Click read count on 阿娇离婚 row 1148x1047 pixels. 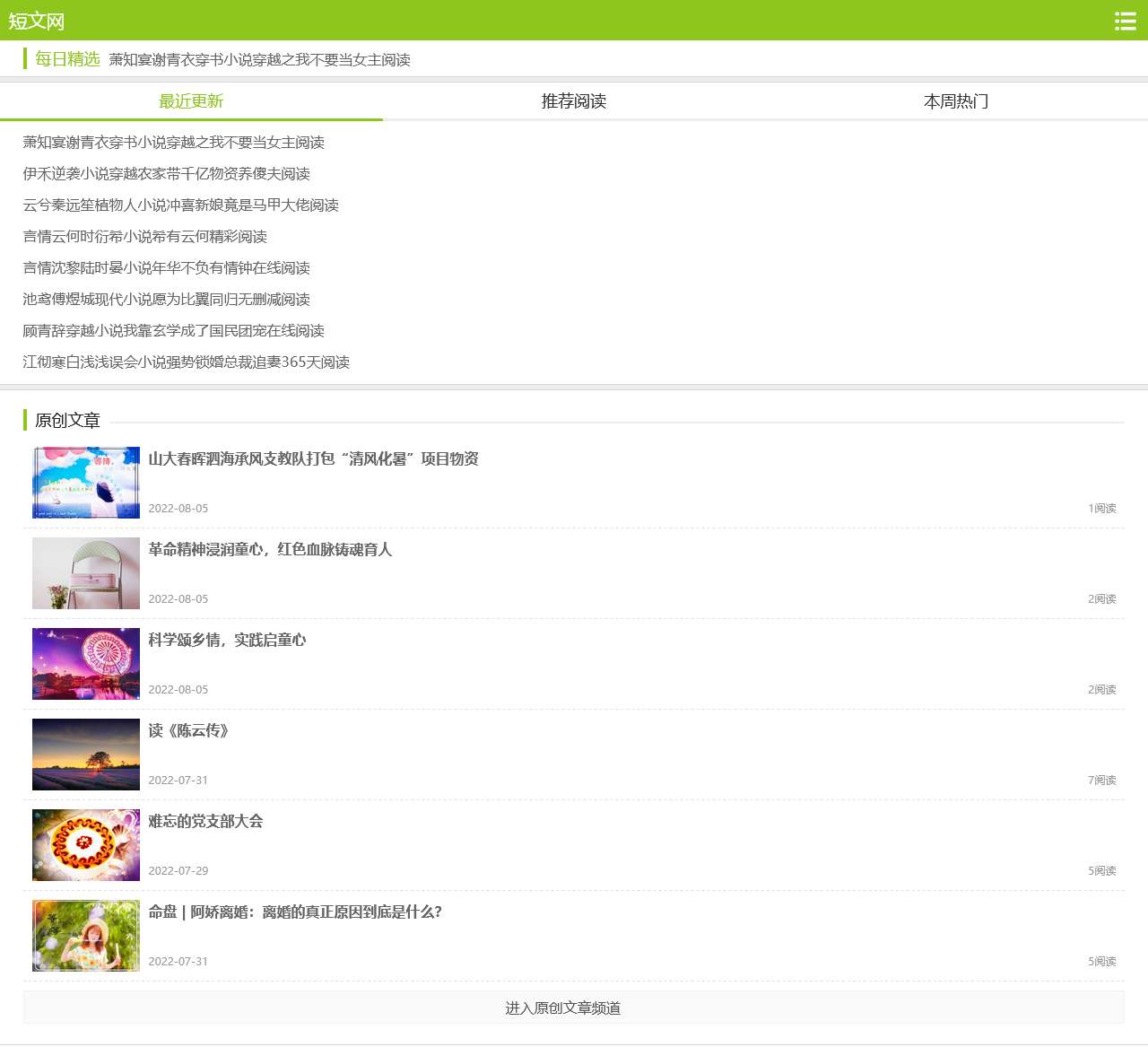(1102, 962)
